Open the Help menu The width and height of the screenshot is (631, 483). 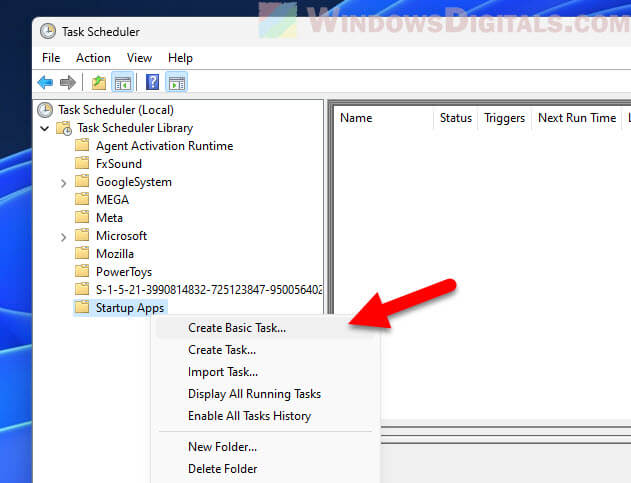click(180, 58)
